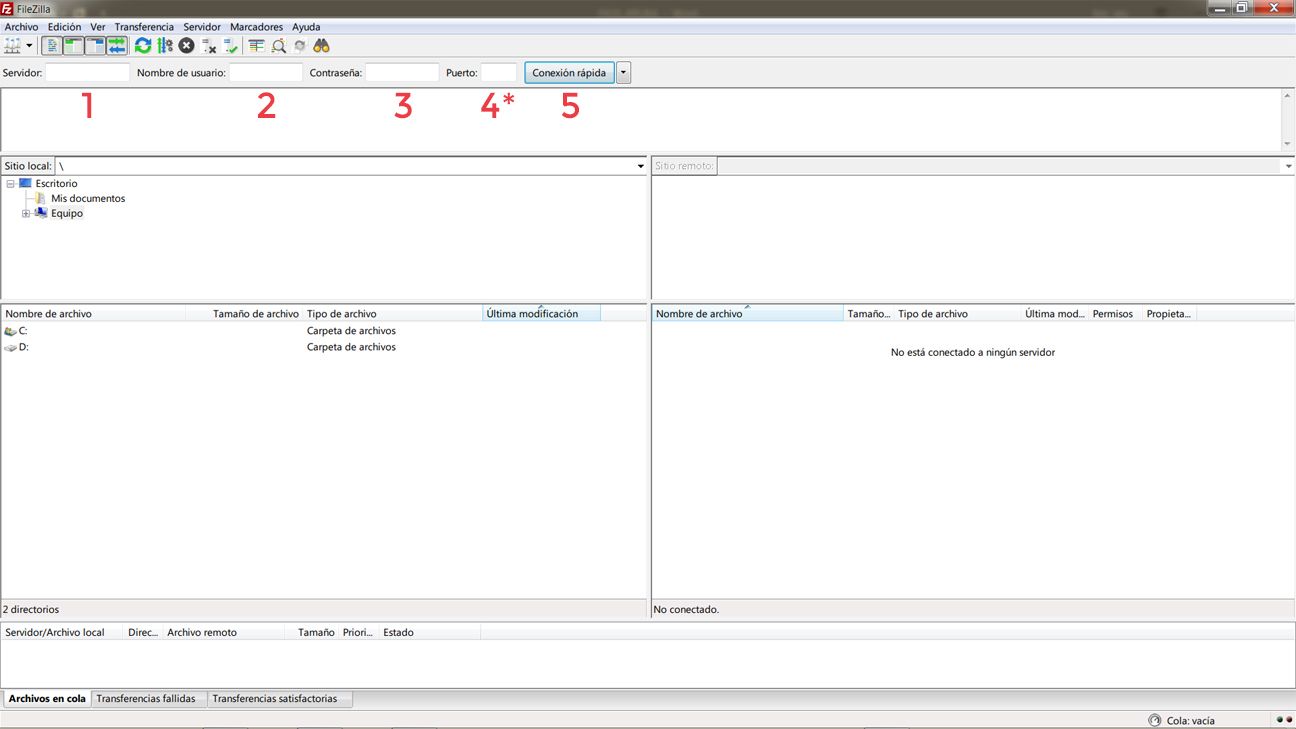The width and height of the screenshot is (1296, 729).
Task: Toggle processing of the transfer queue
Action: pos(165,46)
